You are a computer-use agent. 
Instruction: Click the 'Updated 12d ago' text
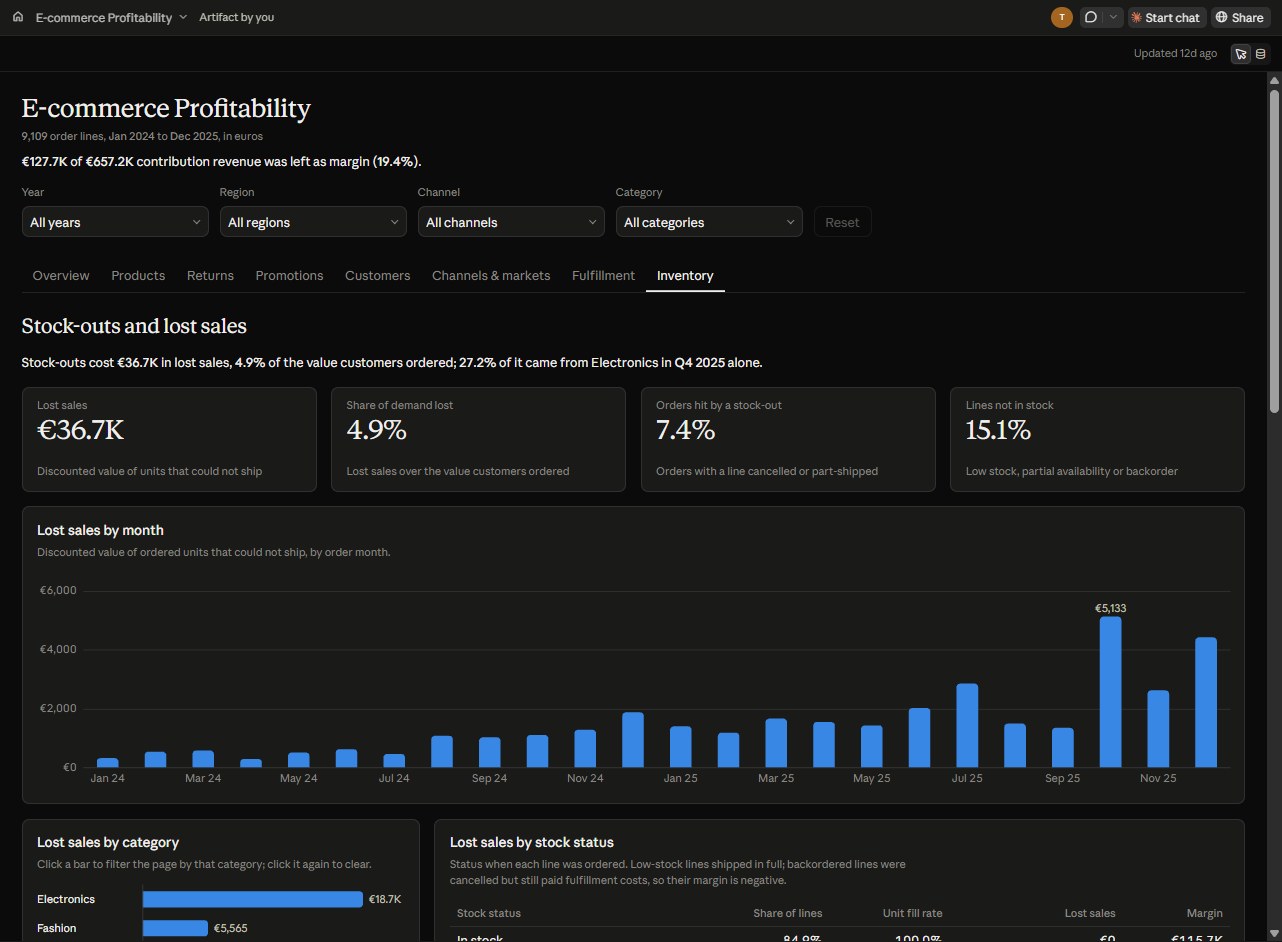point(1175,53)
